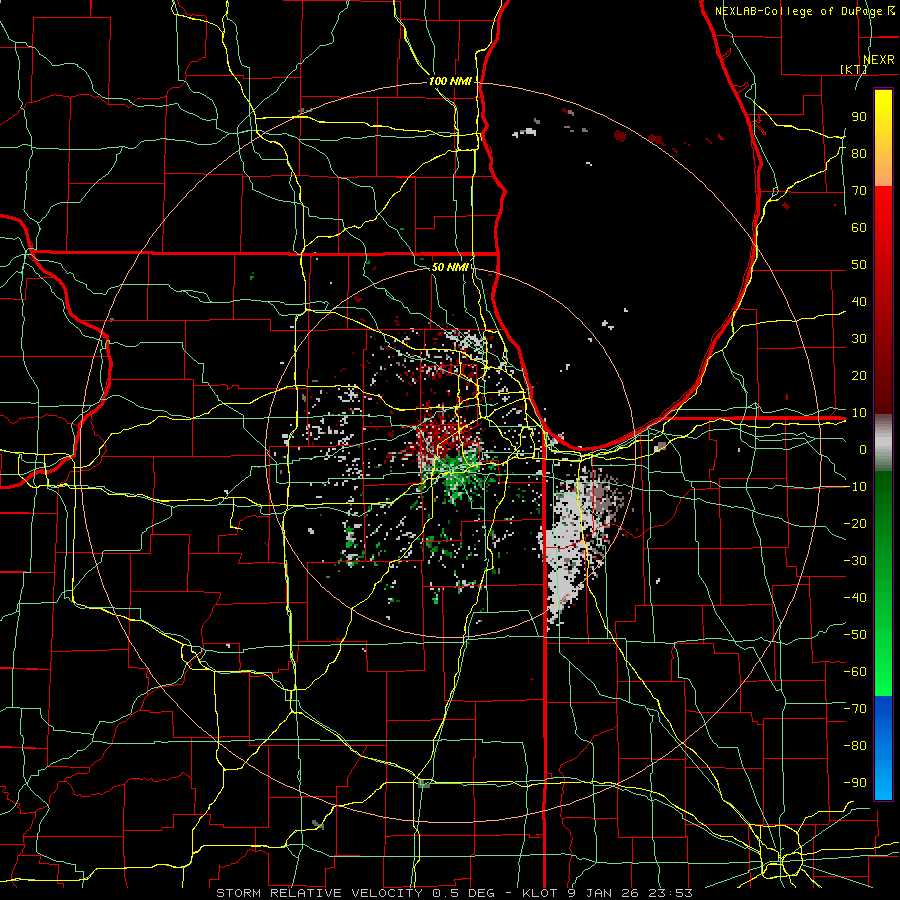Image resolution: width=900 pixels, height=900 pixels.
Task: Click the -70 value on the velocity scale
Action: 855,709
